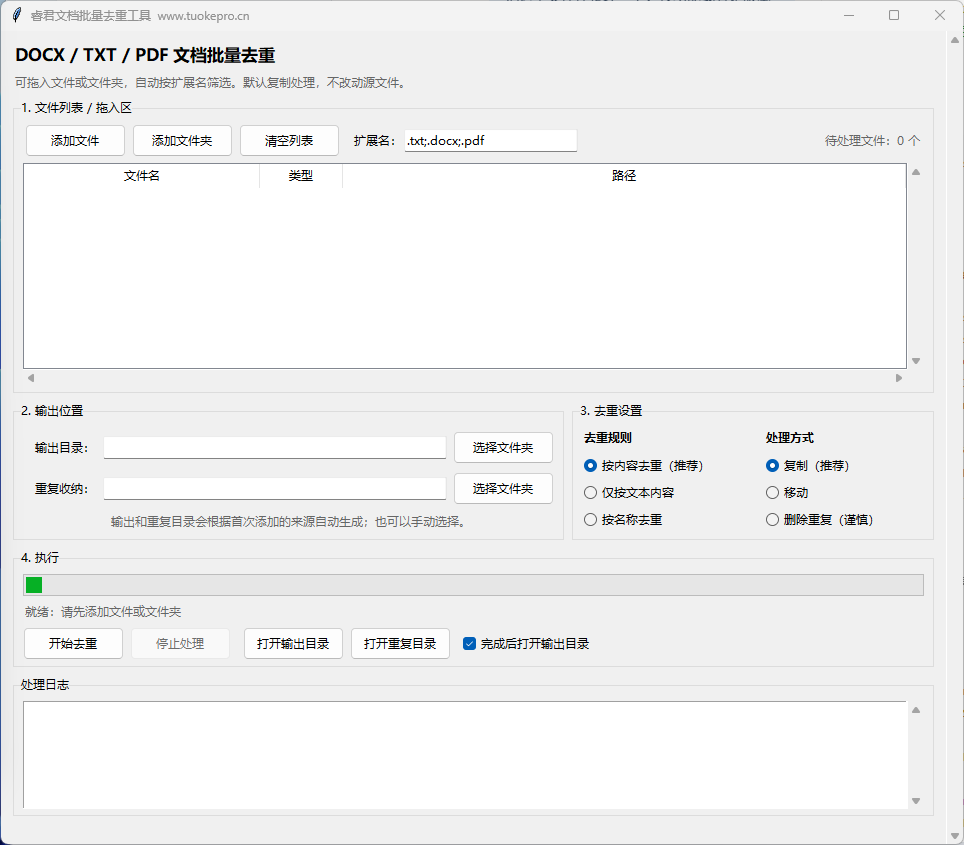Choose folder for 重复收纳

(503, 489)
